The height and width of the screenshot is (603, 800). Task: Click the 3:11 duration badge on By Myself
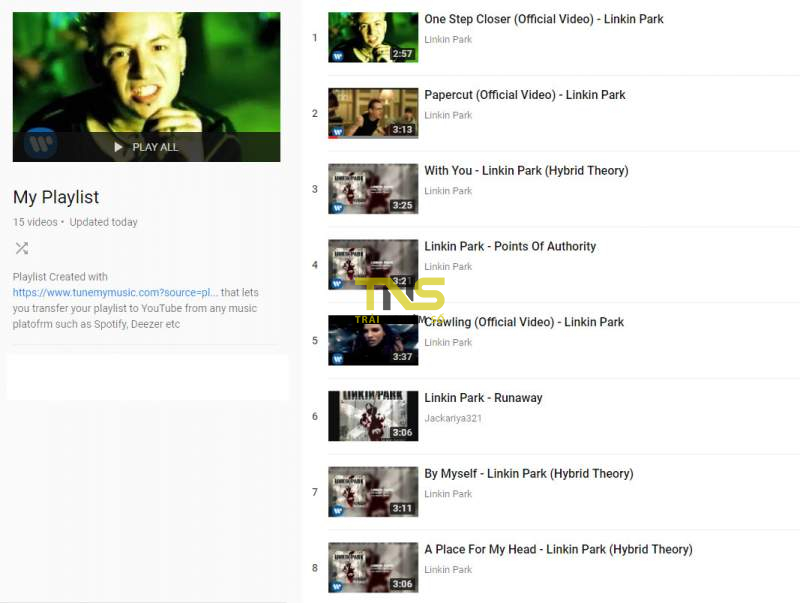(402, 508)
